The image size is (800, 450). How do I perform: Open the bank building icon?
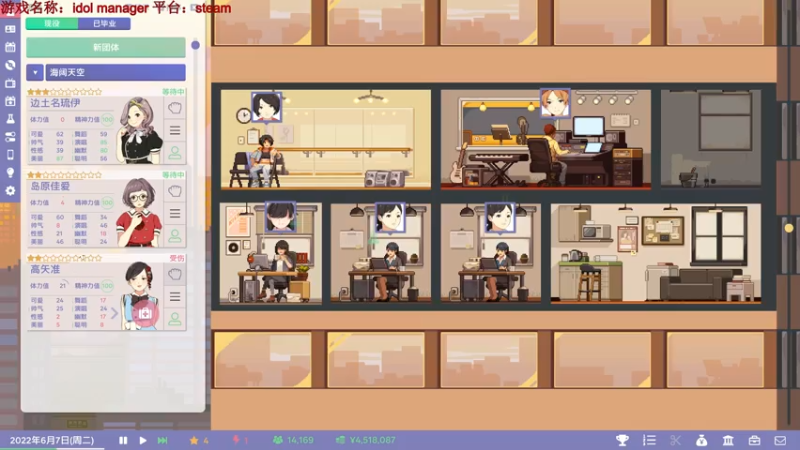click(x=728, y=440)
